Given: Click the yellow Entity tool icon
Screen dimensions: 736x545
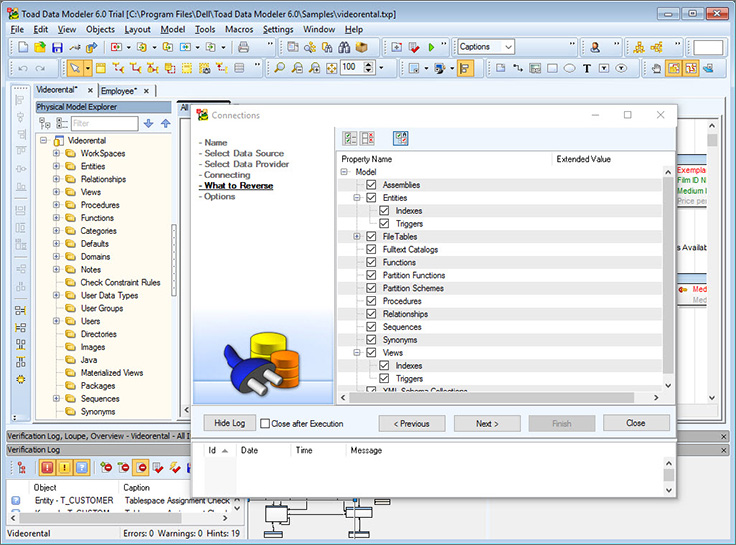Looking at the screenshot, I should pyautogui.click(x=100, y=69).
